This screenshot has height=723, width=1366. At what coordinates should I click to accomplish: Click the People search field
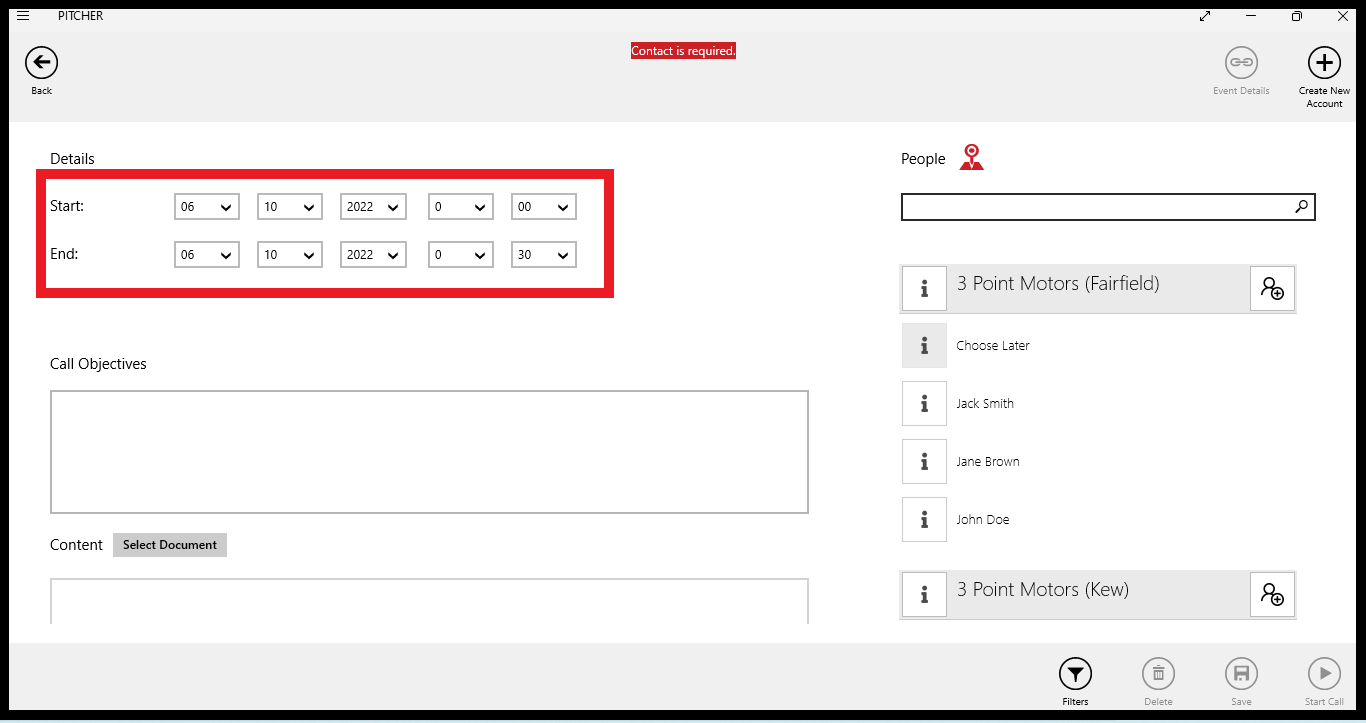point(1095,207)
